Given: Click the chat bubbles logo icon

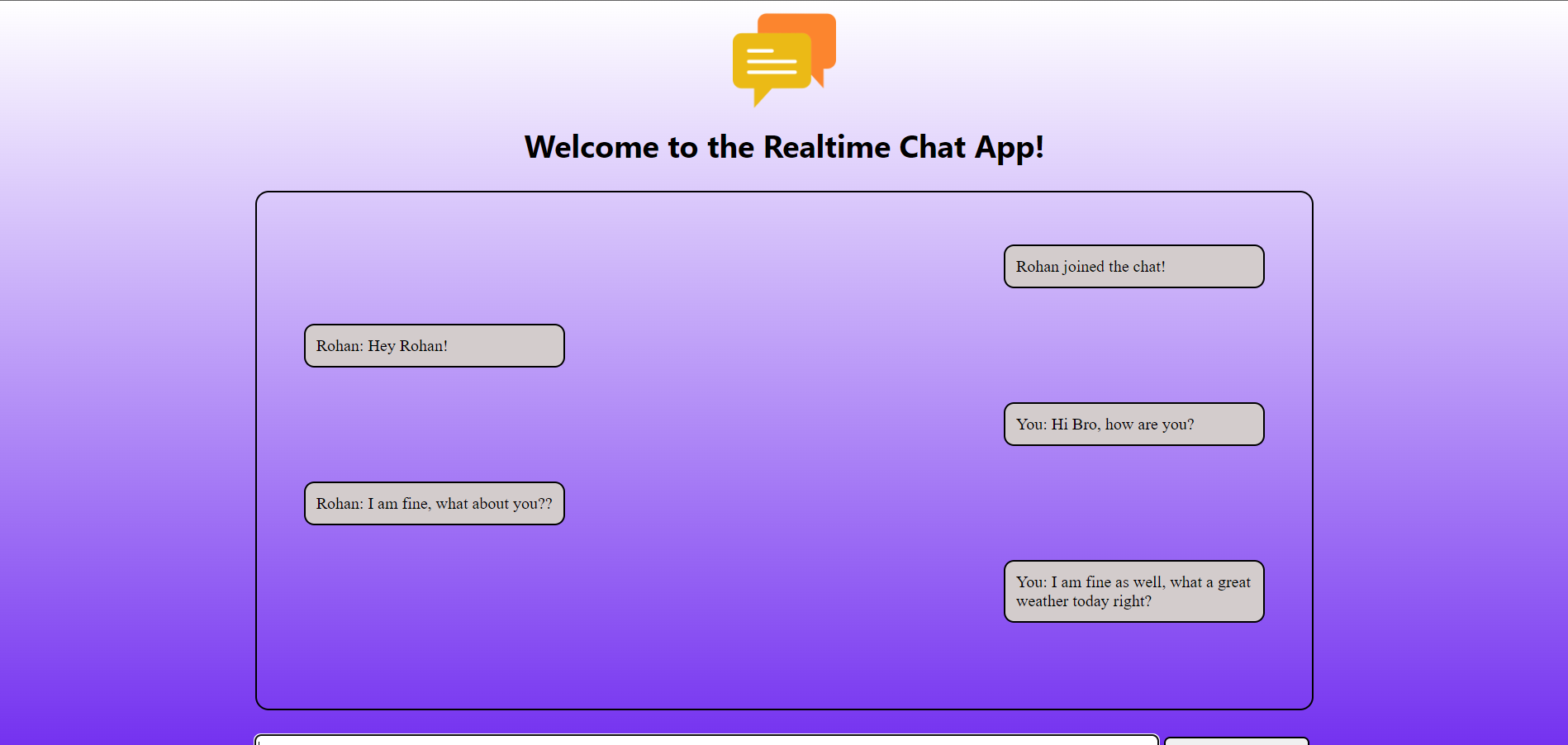Looking at the screenshot, I should (x=783, y=59).
